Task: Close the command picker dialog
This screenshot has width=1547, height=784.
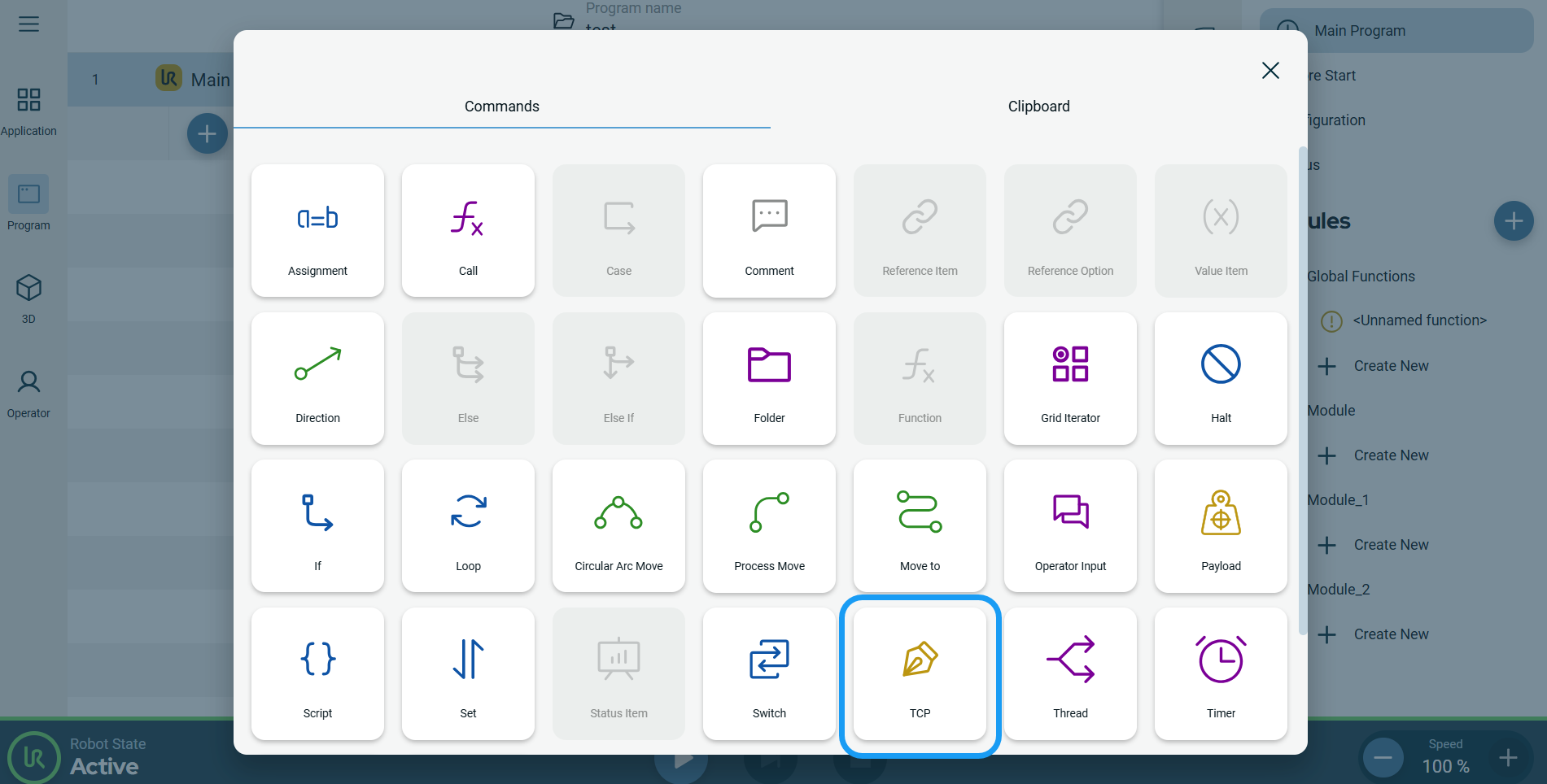Action: coord(1270,71)
